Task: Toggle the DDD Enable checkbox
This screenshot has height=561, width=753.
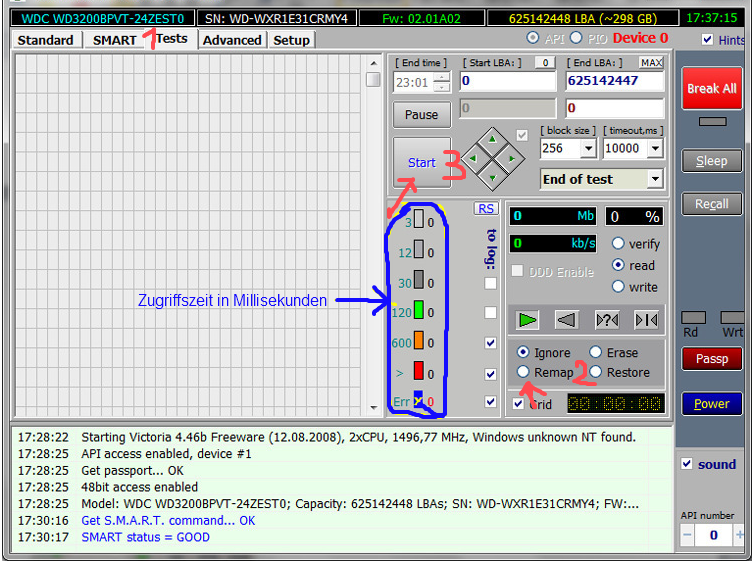Action: (x=517, y=271)
